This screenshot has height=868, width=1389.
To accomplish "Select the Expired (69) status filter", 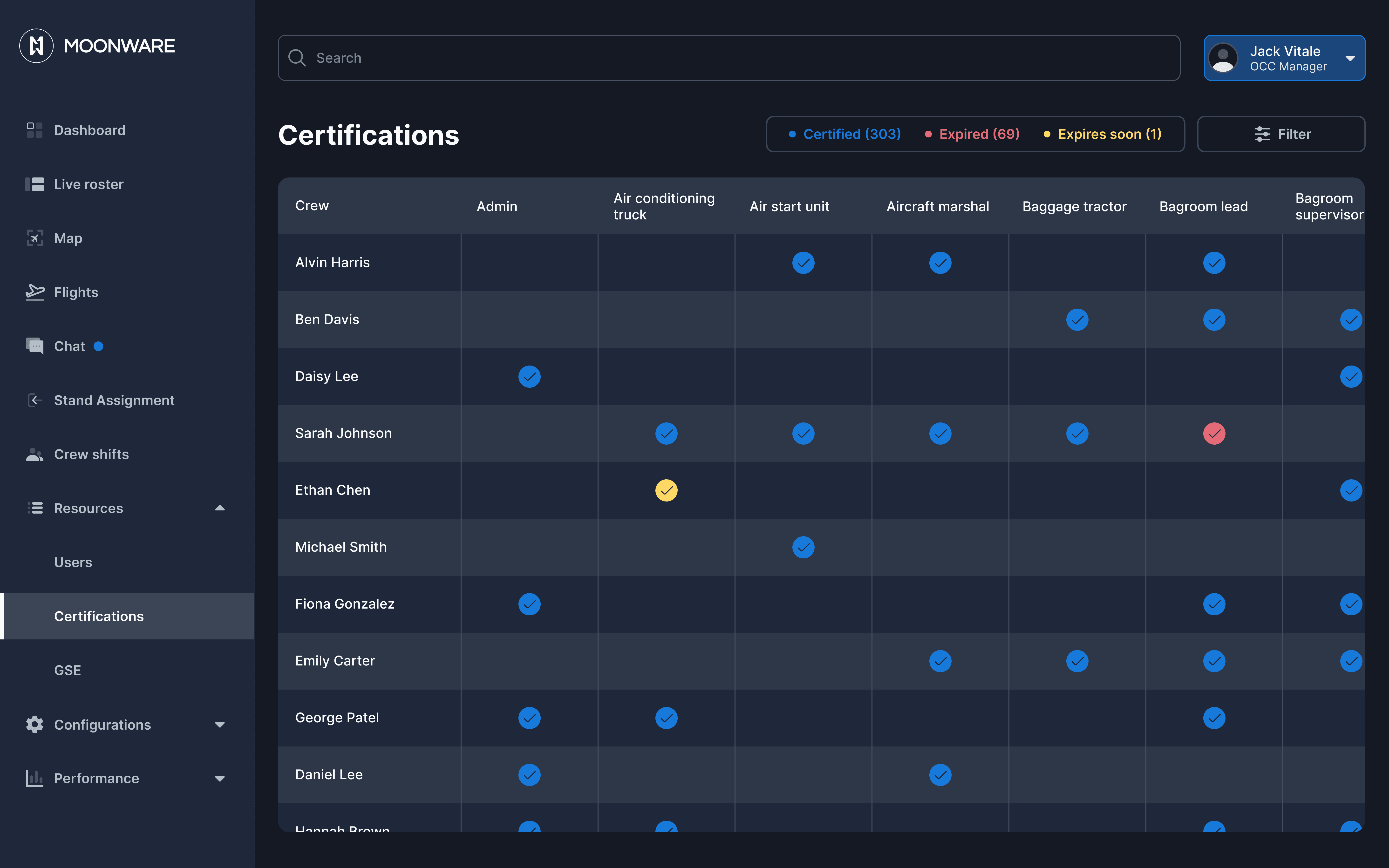I will tap(978, 134).
